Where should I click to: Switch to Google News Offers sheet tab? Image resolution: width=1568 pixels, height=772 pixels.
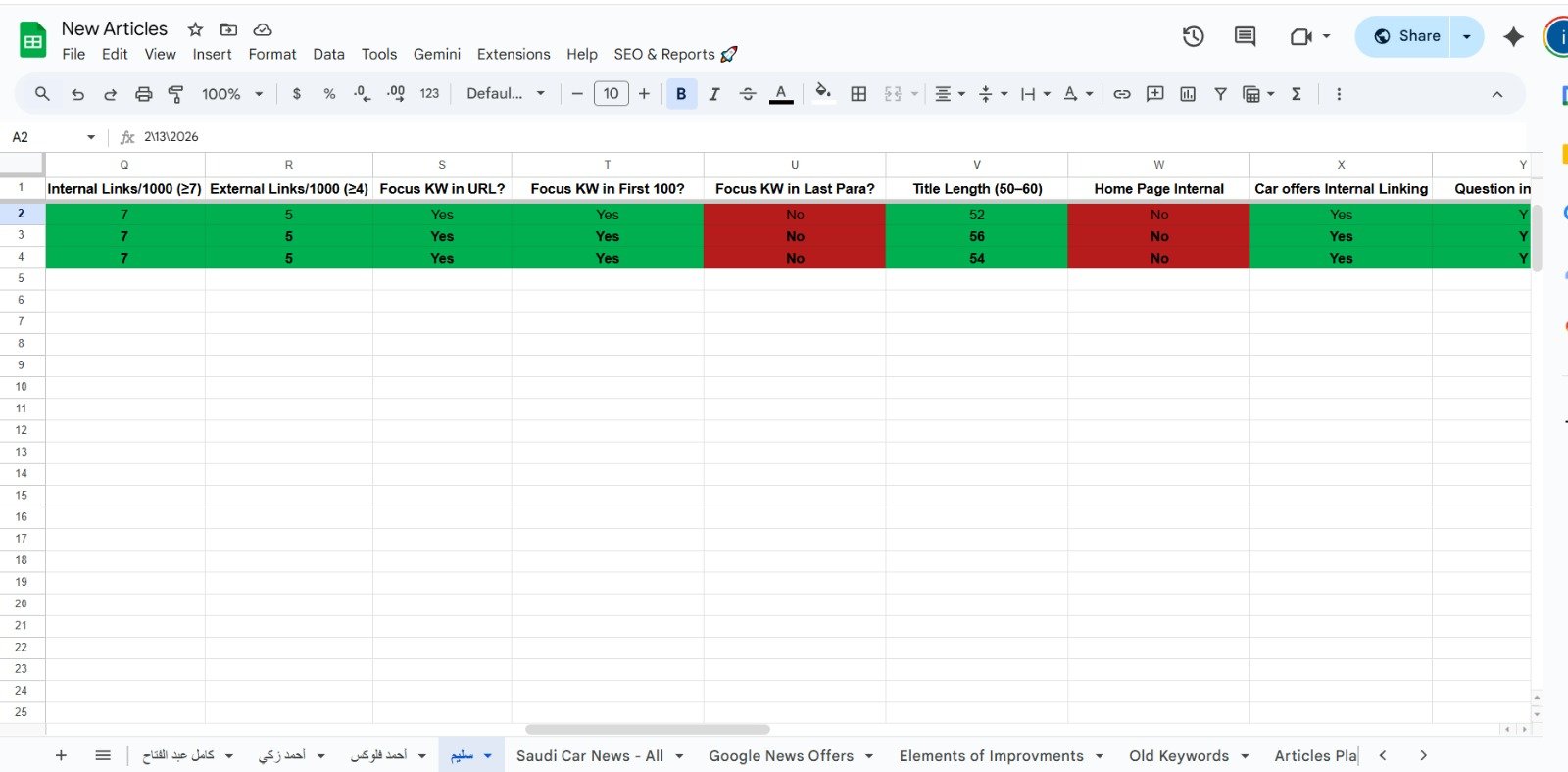781,756
